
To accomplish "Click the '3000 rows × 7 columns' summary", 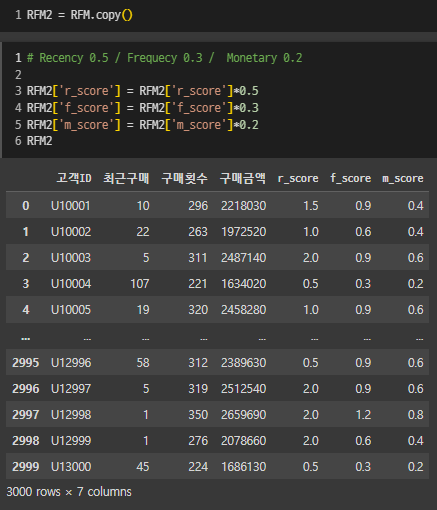I will [x=69, y=492].
